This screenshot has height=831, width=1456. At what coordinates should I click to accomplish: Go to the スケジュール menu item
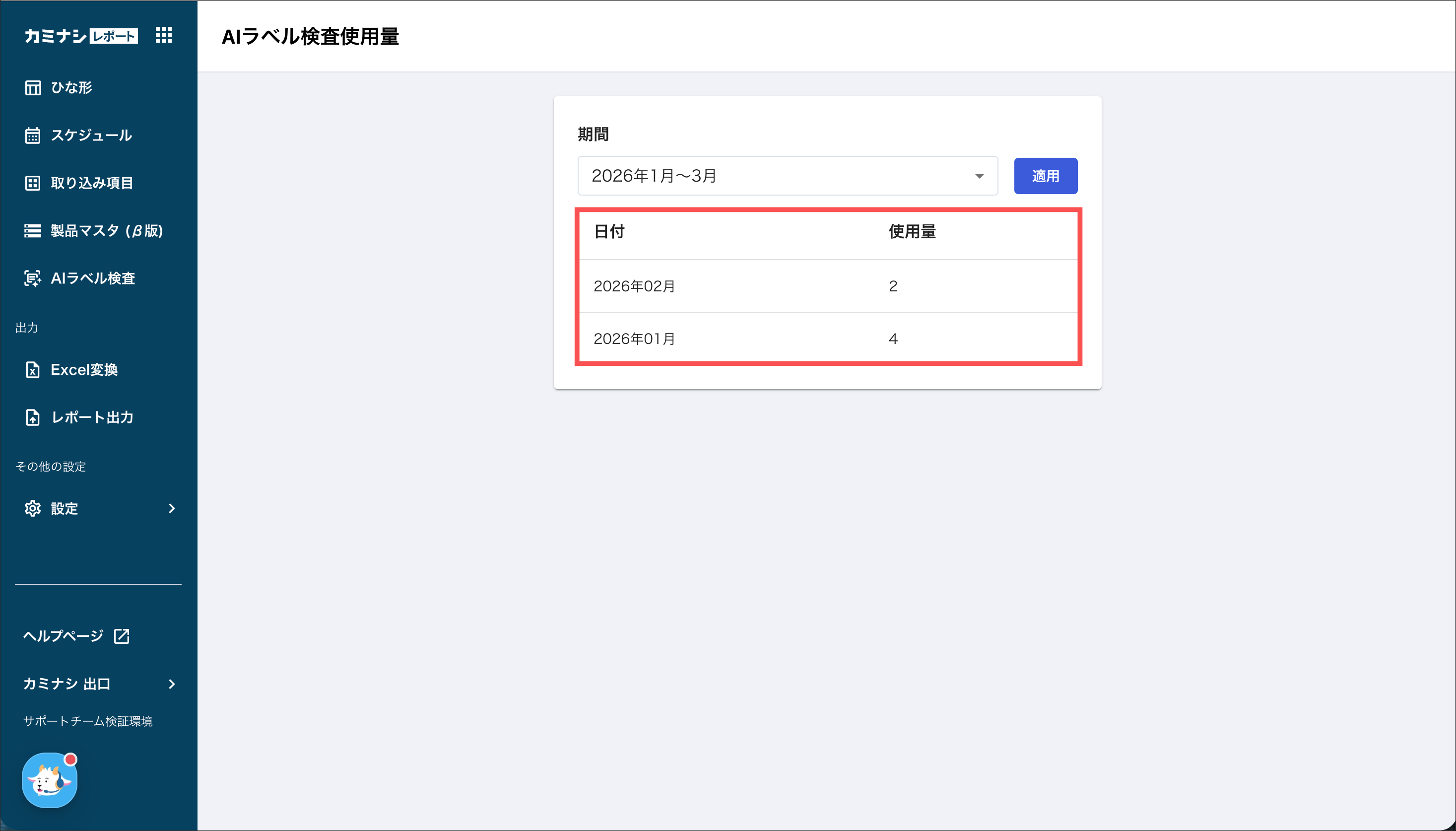pyautogui.click(x=91, y=136)
